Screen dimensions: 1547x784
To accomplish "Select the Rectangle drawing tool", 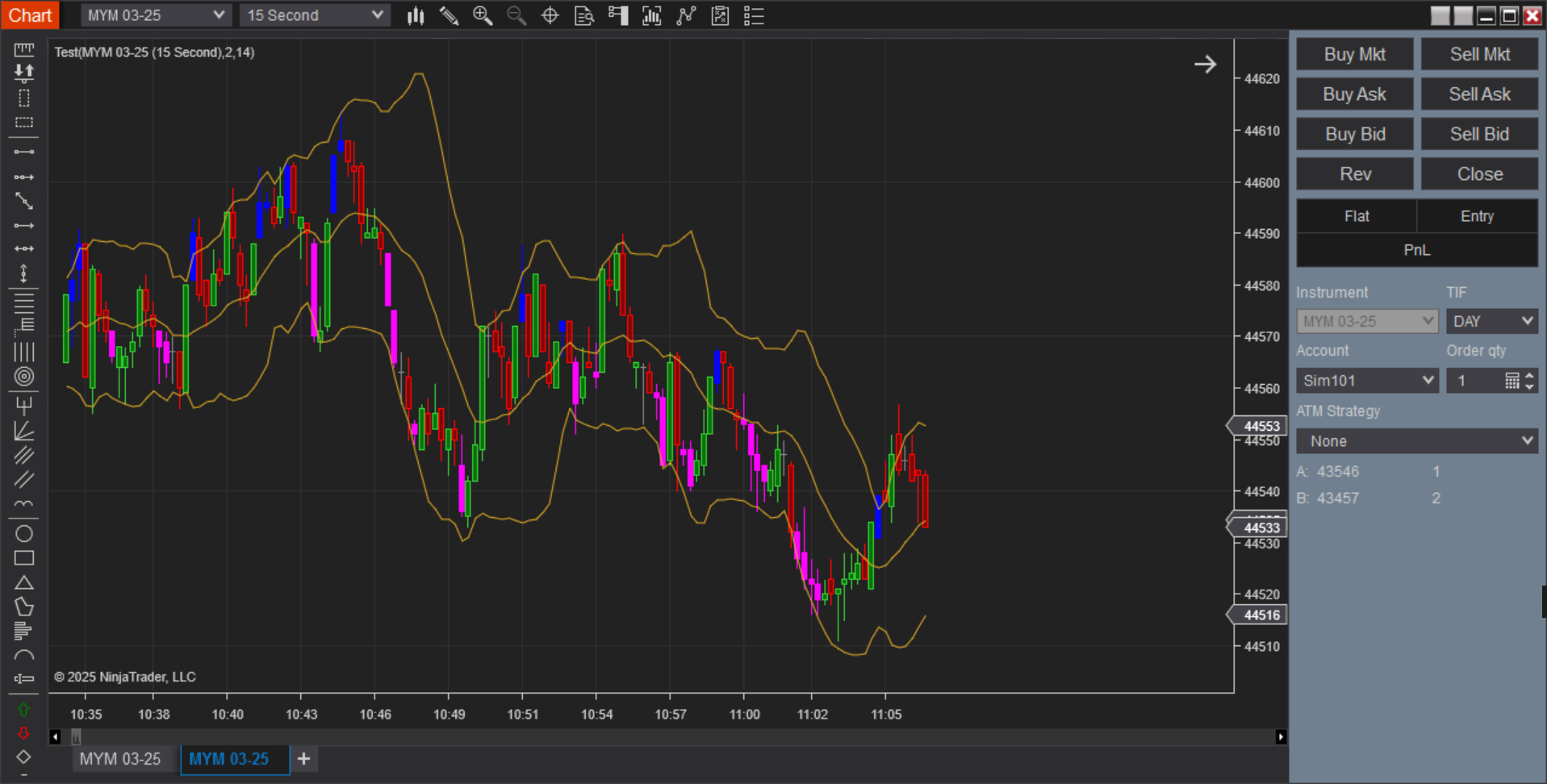I will (x=24, y=558).
